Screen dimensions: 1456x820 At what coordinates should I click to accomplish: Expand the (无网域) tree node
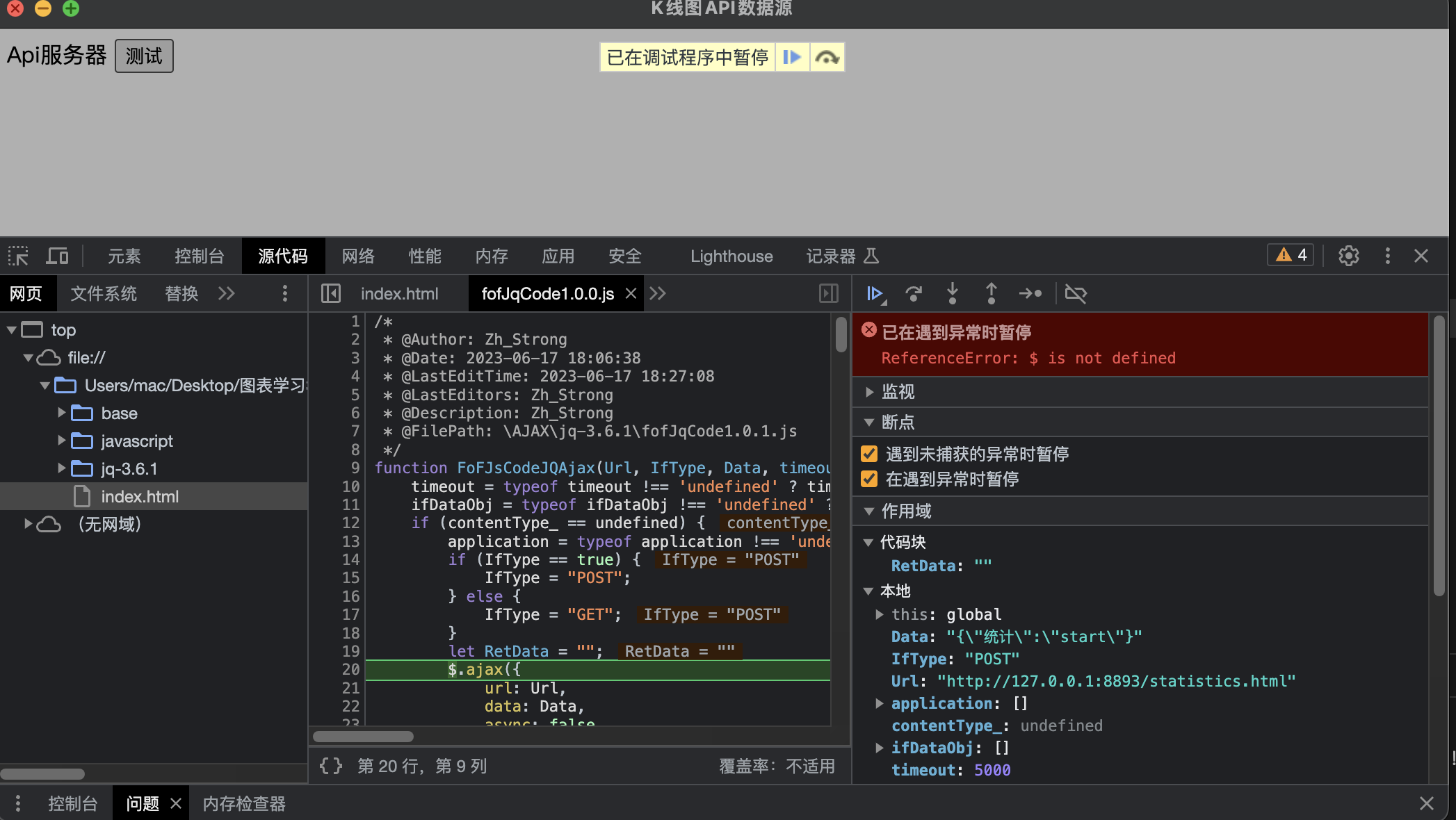click(x=28, y=524)
